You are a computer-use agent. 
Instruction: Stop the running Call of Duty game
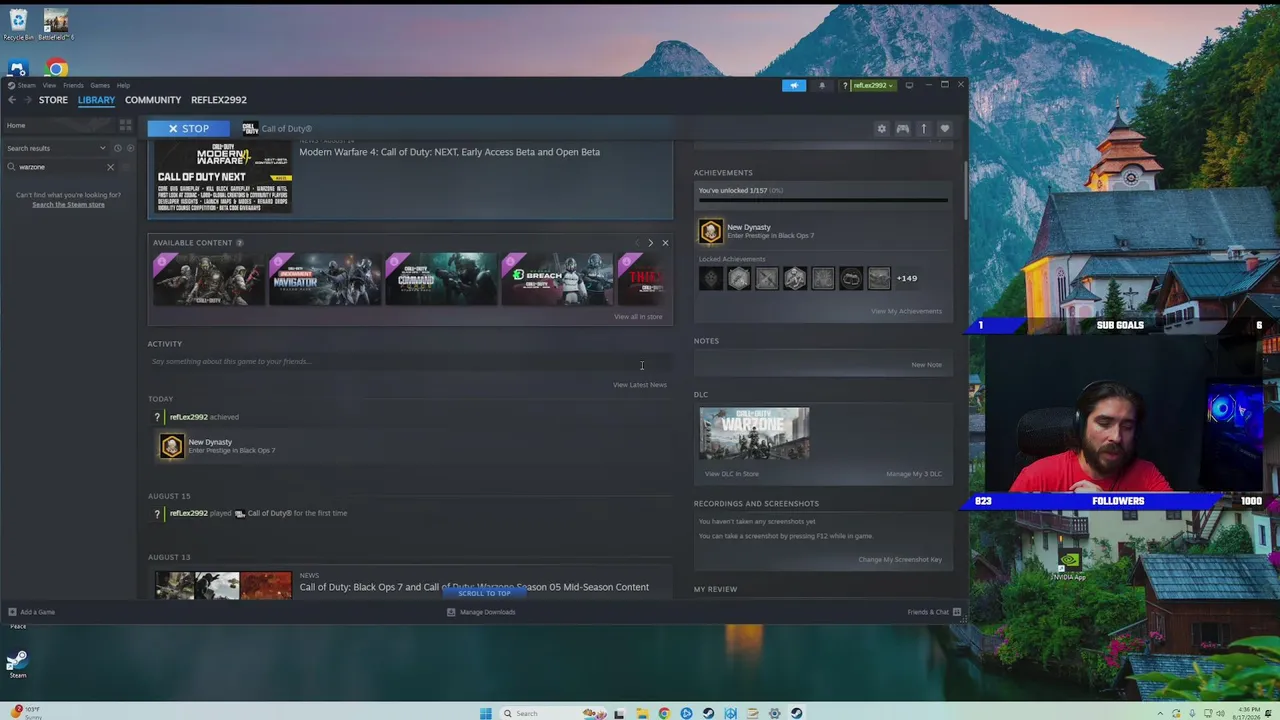[x=188, y=129]
